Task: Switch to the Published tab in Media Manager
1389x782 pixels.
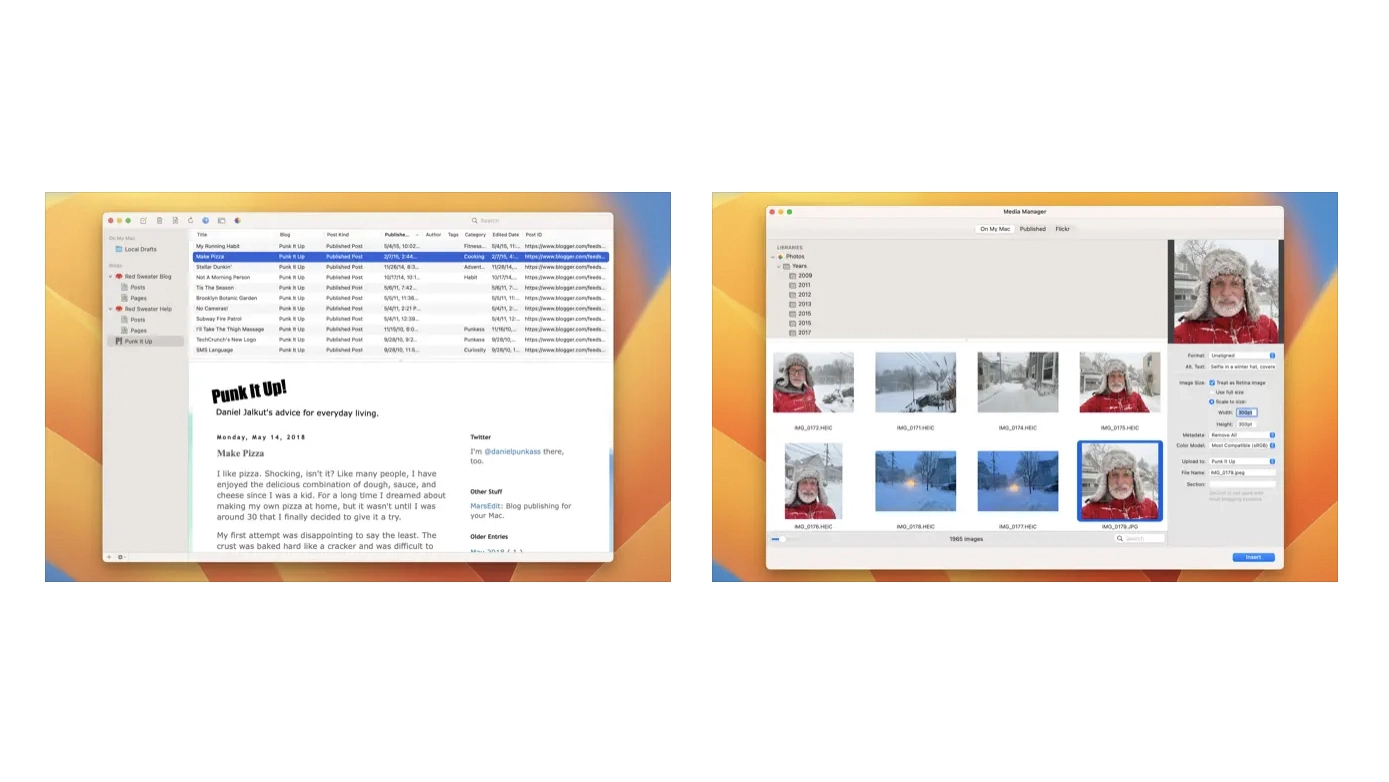Action: 1033,229
